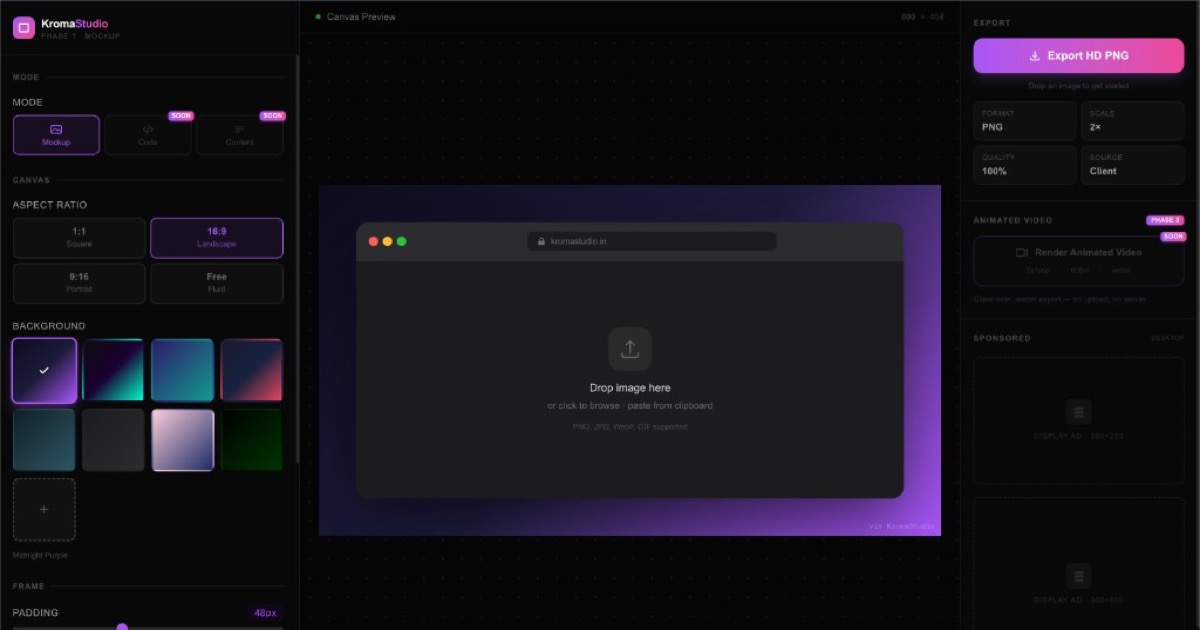This screenshot has width=1200, height=630.
Task: Click the SOON badge above Code
Action: coord(180,116)
